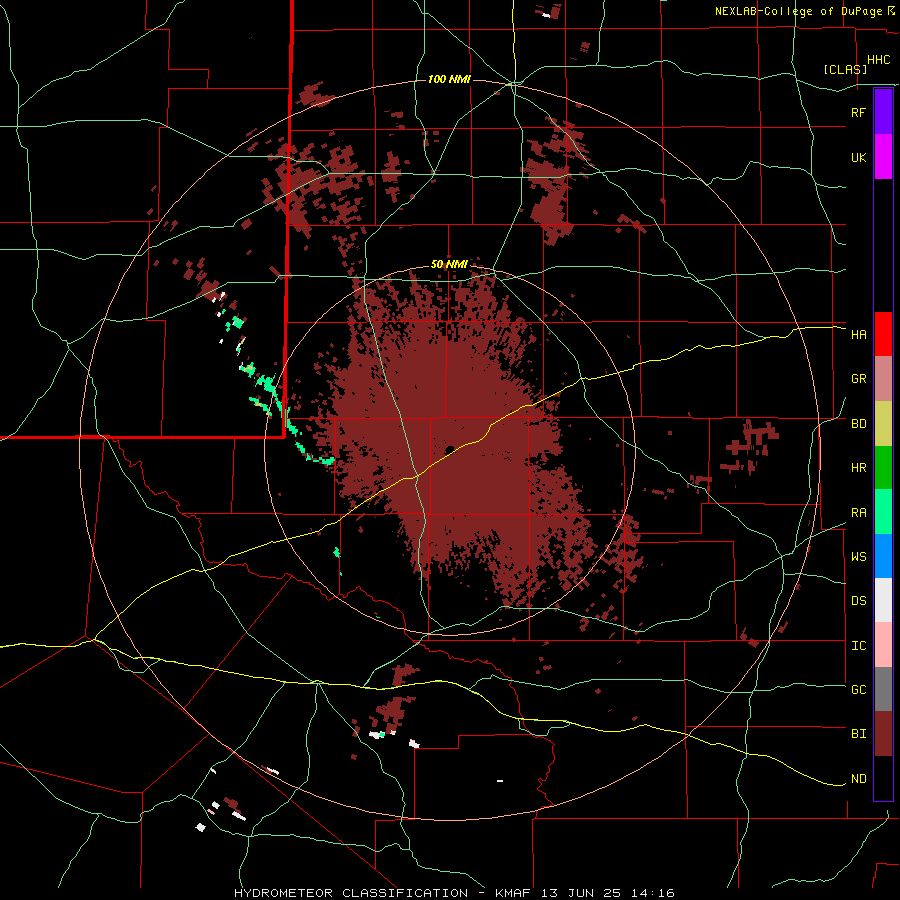Click the HA legend label
The height and width of the screenshot is (900, 900).
tap(858, 335)
